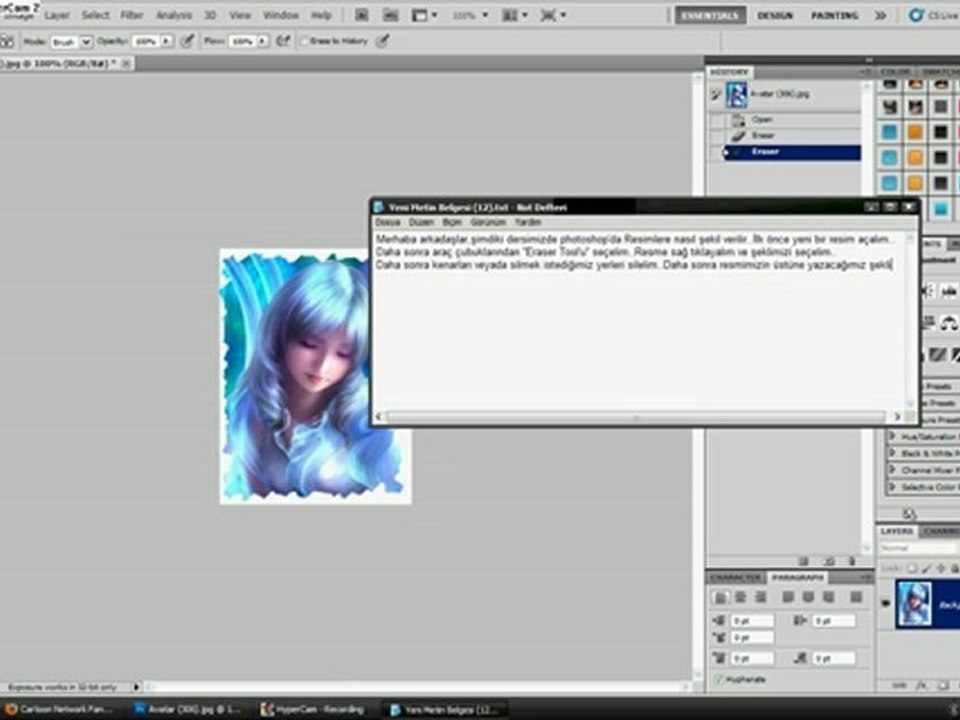This screenshot has width=960, height=720.
Task: Open the Arrange Documents dropdown
Action: pos(515,15)
